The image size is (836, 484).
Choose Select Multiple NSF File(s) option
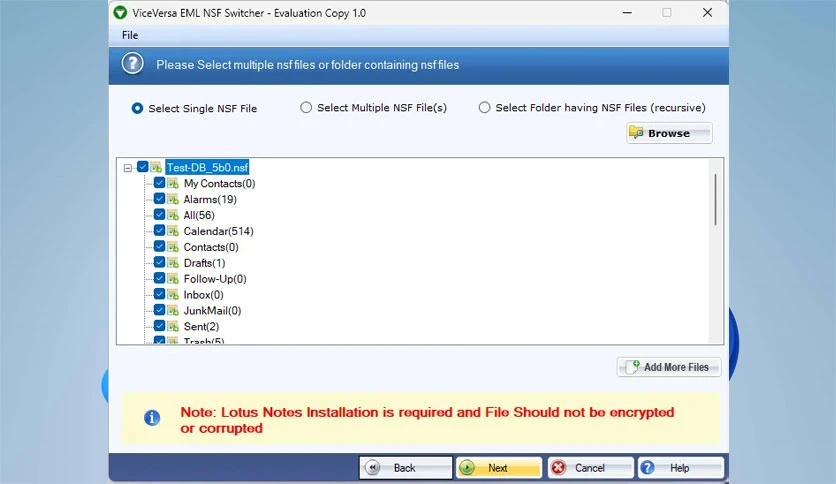[306, 108]
